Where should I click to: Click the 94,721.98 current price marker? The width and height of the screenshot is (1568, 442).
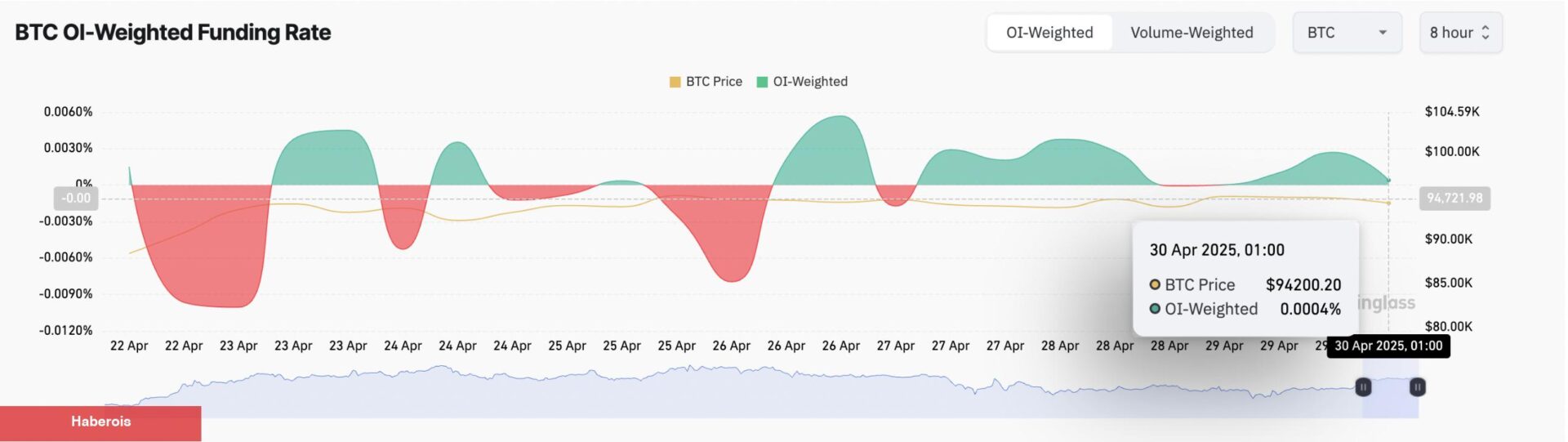click(x=1454, y=198)
